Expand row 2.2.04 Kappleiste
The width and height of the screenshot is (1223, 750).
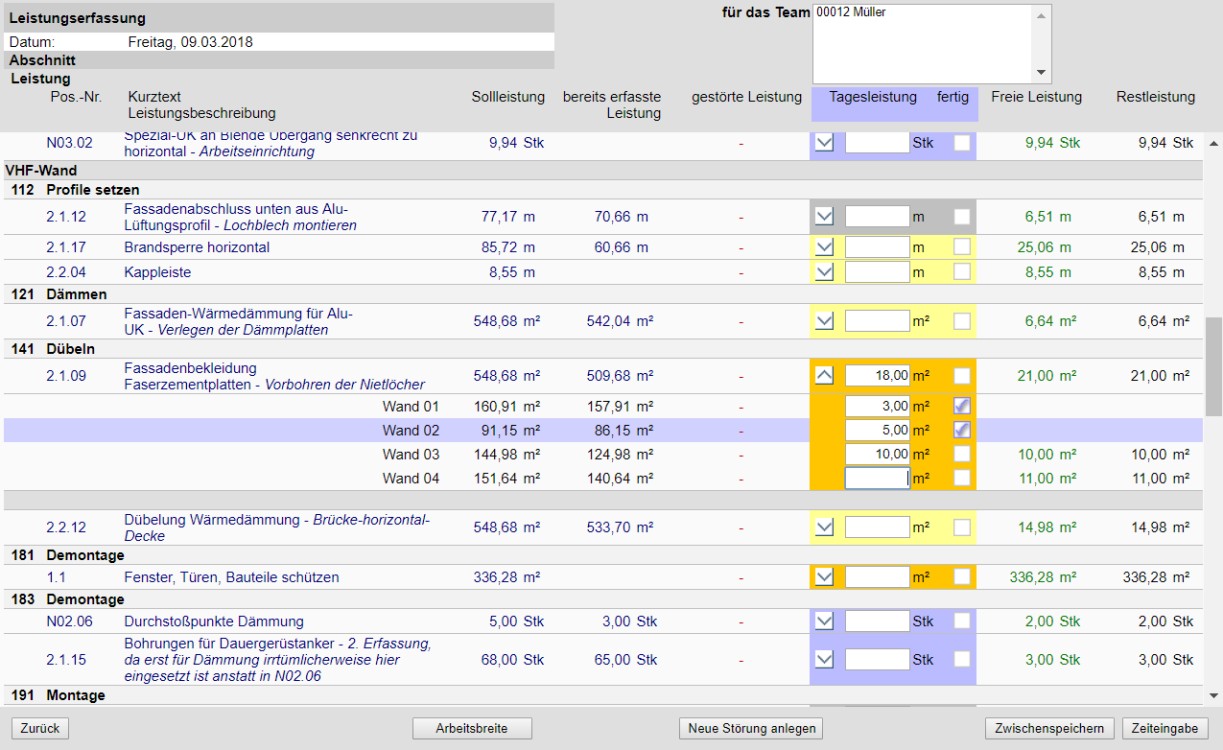tap(824, 271)
